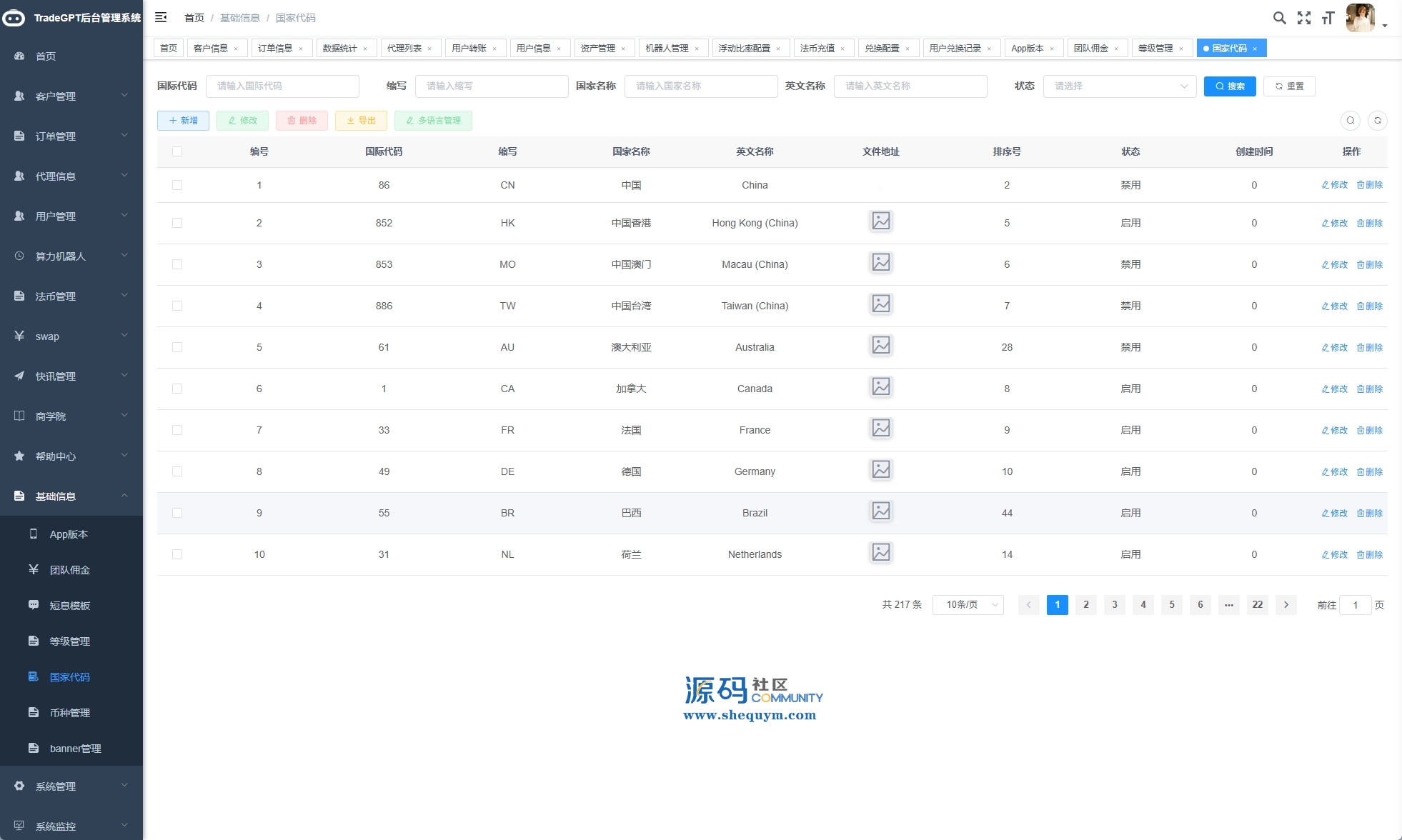
Task: Click the blue 搜索 search button
Action: click(x=1229, y=86)
